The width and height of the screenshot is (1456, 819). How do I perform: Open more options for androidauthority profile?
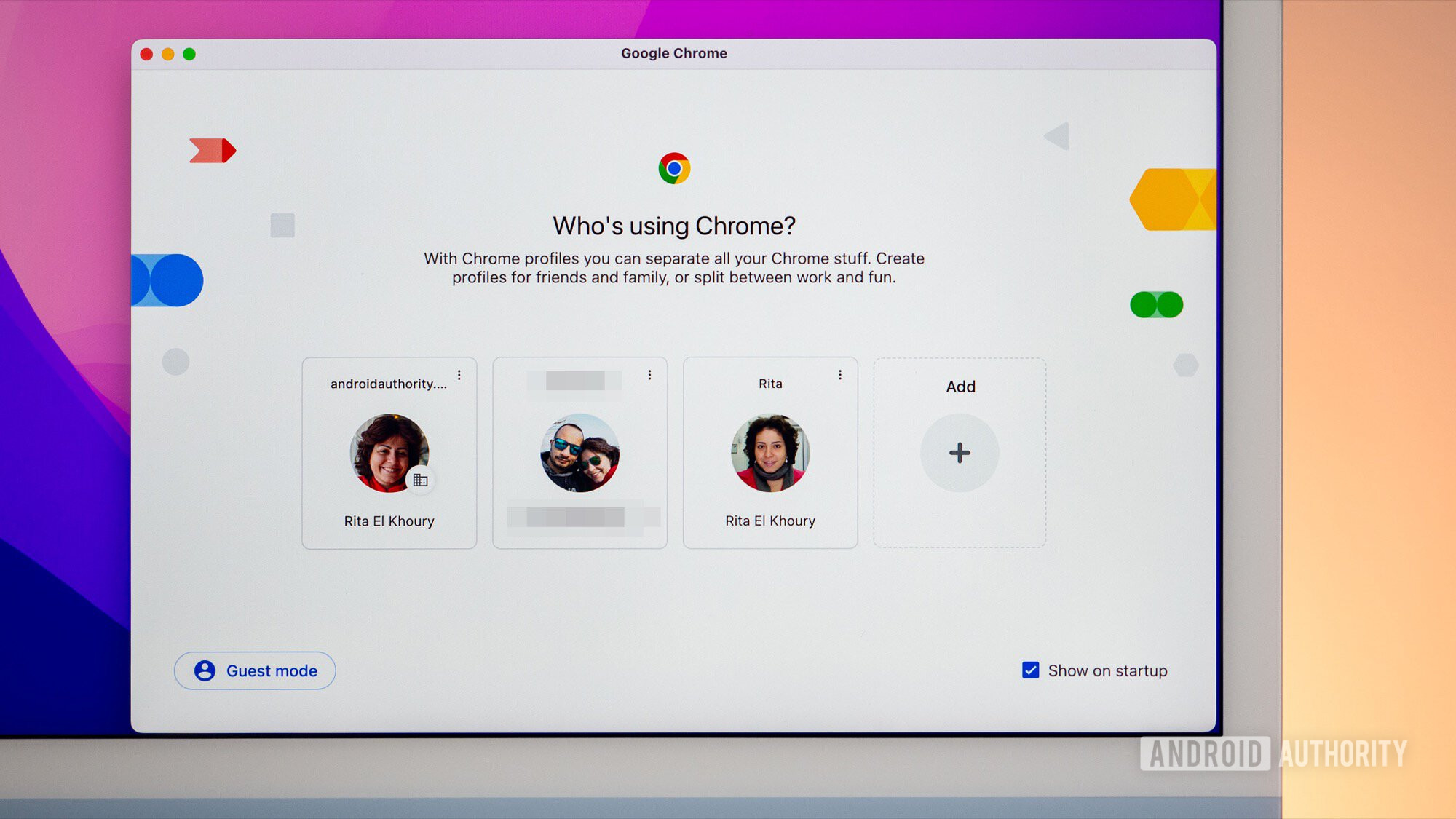[459, 375]
